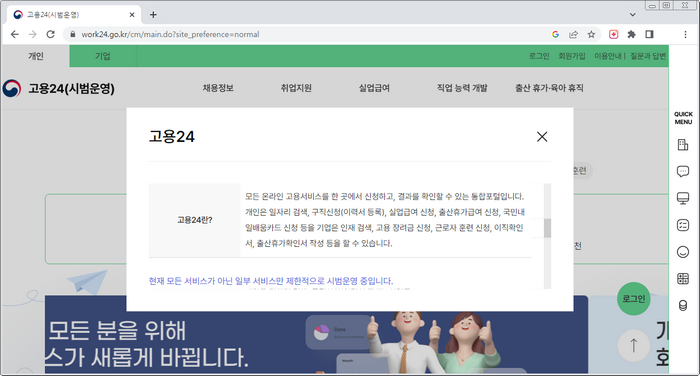700x376 pixels.
Task: Open the 채용정보 menu
Action: click(x=218, y=88)
